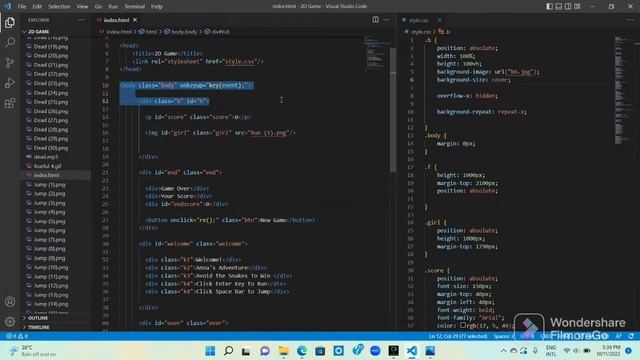Viewport: 640px width, 360px height.
Task: Open the Manage gear icon
Action: coord(10,322)
